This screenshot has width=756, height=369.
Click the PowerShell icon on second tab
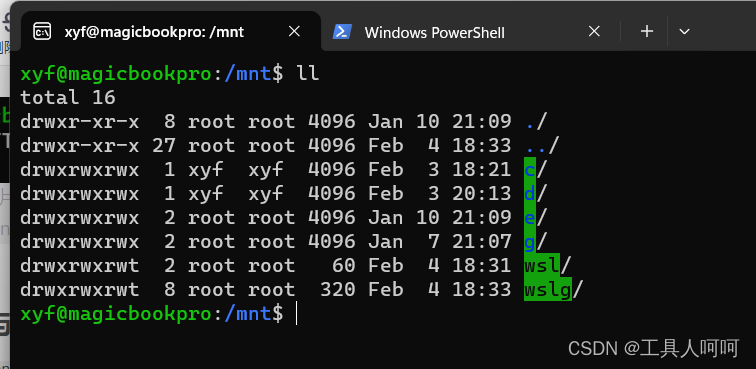pyautogui.click(x=342, y=32)
